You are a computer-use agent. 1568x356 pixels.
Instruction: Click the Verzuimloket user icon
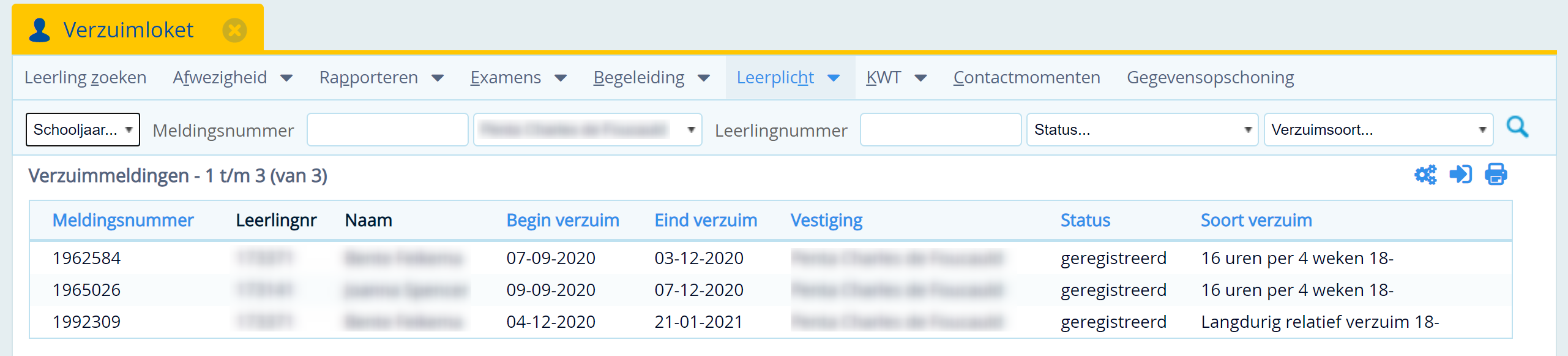40,30
